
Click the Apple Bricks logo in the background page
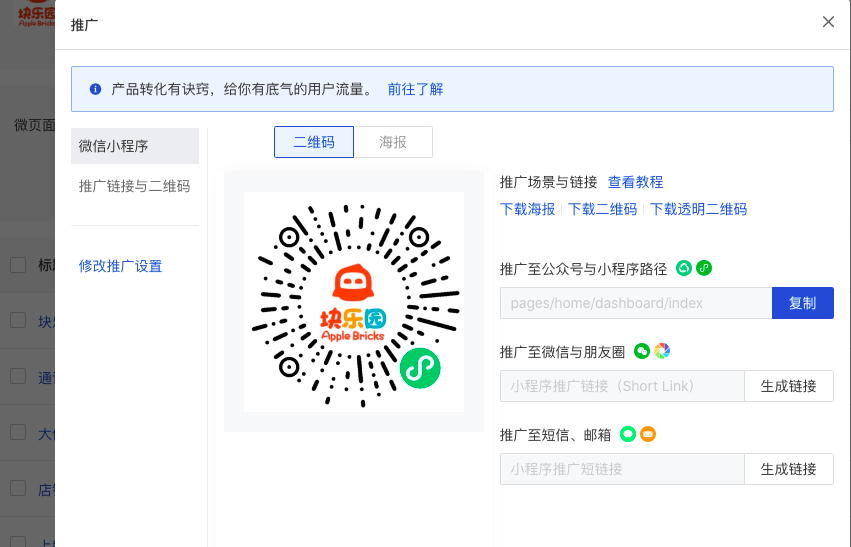36,14
